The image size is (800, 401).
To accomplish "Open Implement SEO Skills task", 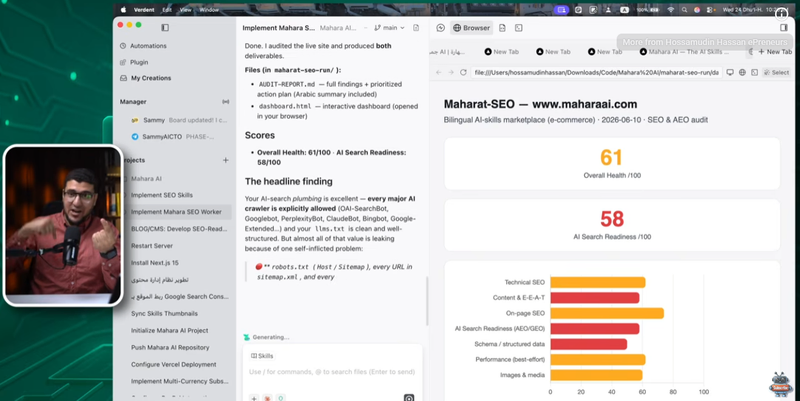I will tap(162, 195).
